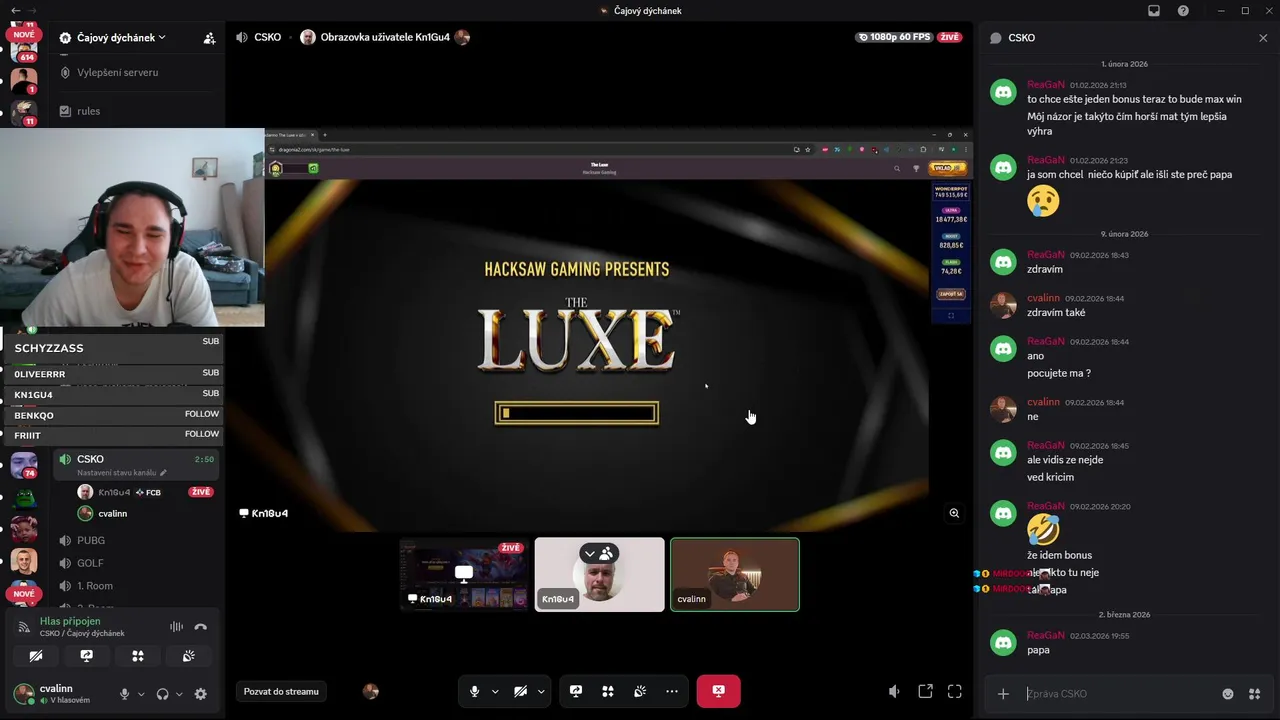The width and height of the screenshot is (1280, 720).
Task: Open the emoji picker in the chat input
Action: (1228, 694)
